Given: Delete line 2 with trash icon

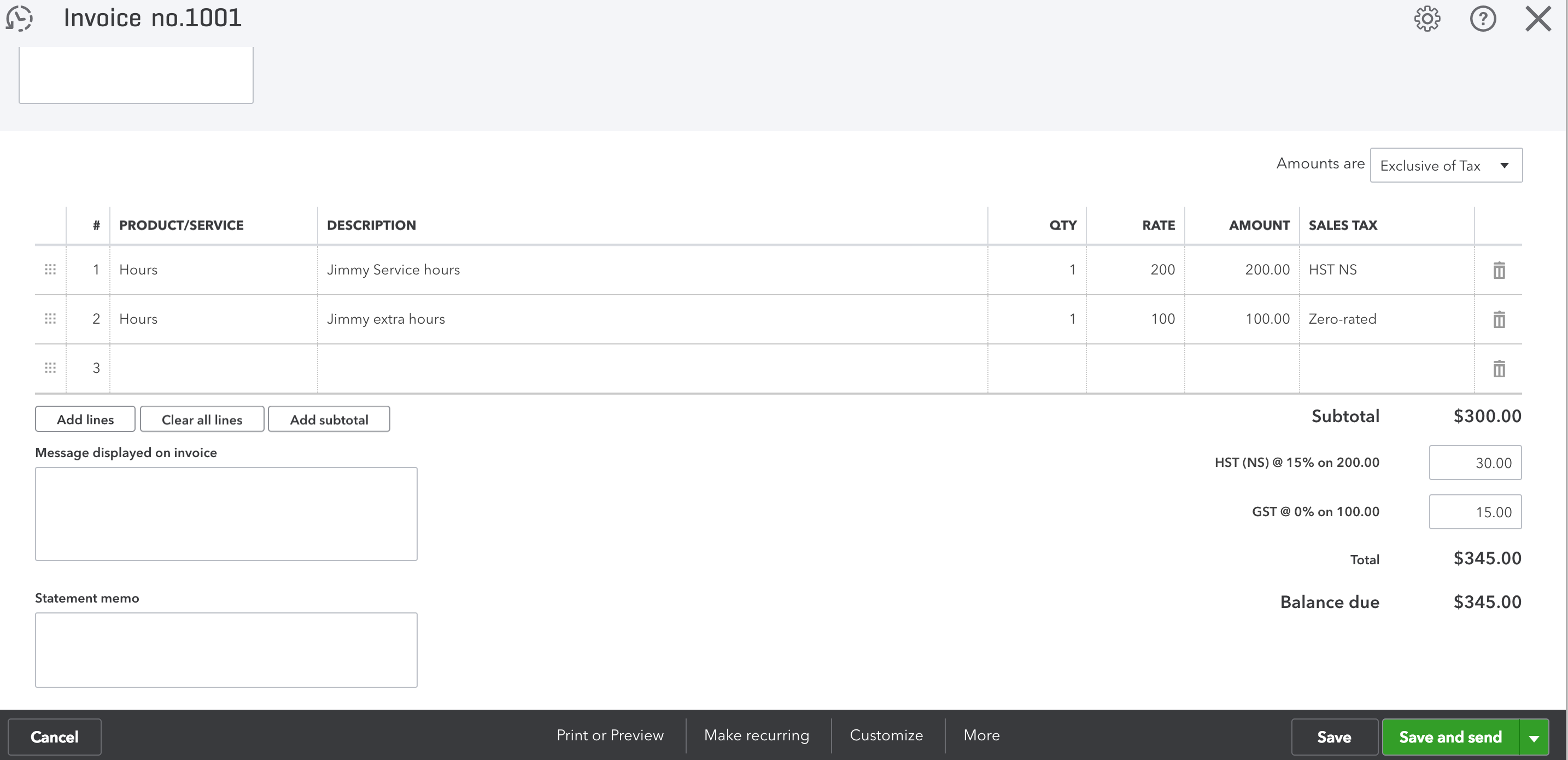Looking at the screenshot, I should click(1499, 320).
